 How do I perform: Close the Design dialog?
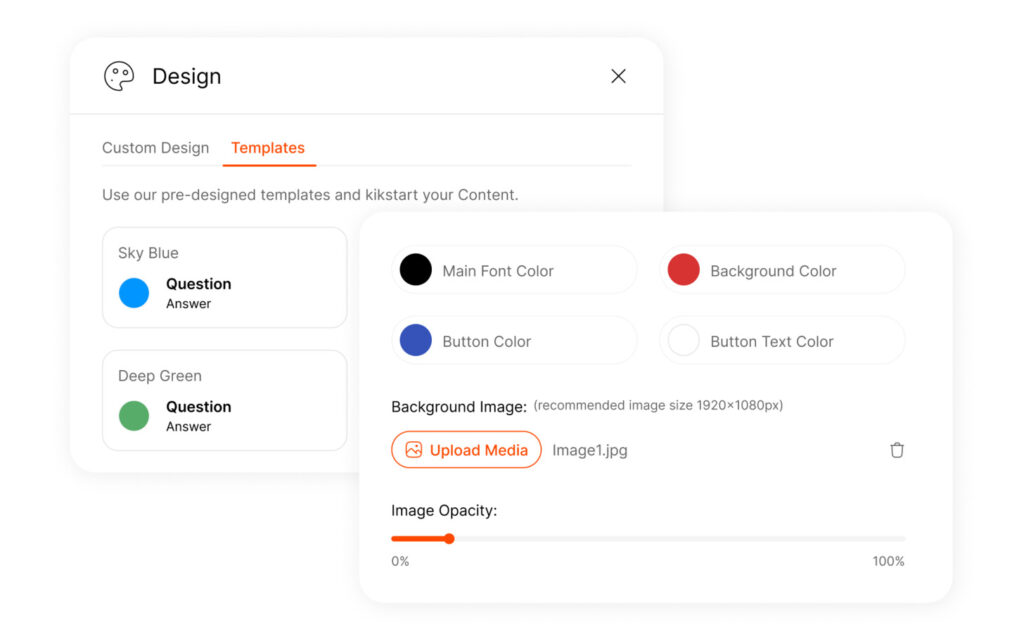(618, 76)
